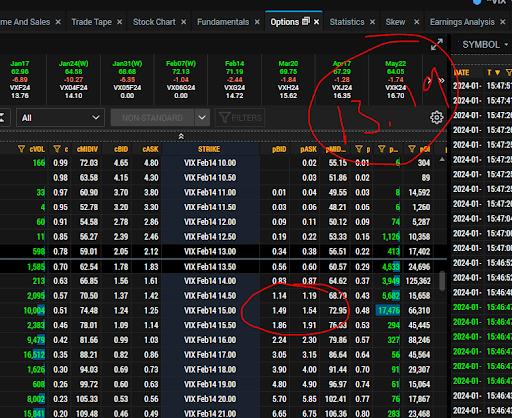Image resolution: width=512 pixels, height=418 pixels.
Task: Click put open interest 125,362 cell
Action: pyautogui.click(x=418, y=281)
